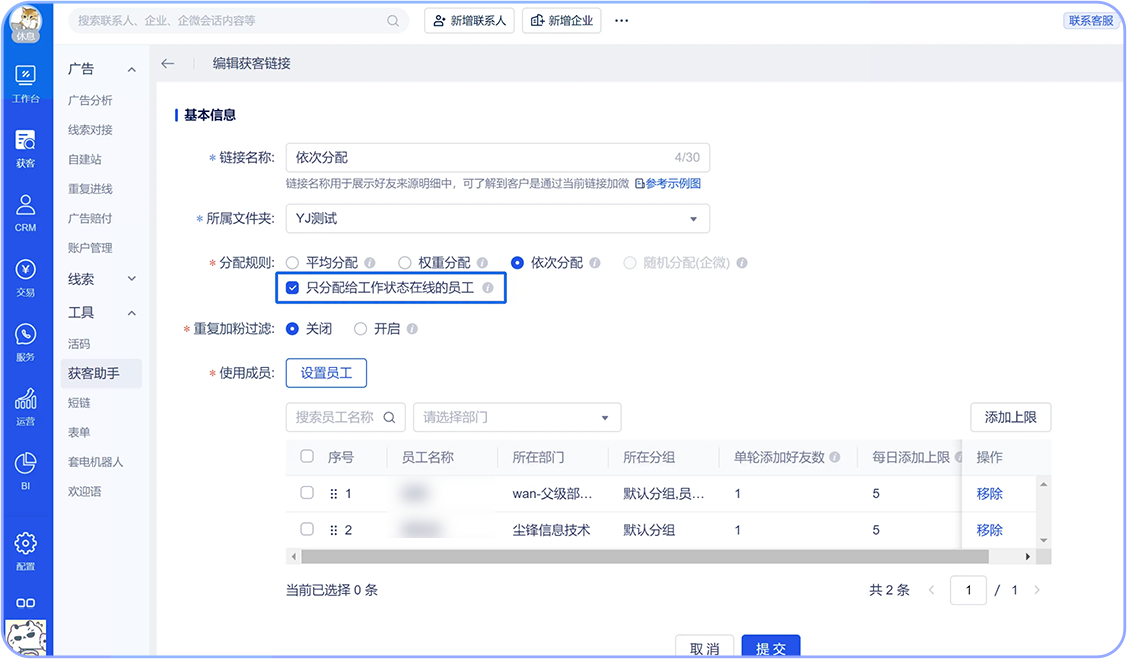Screen dimensions: 1127x659
Task: Enable 开启 for 重复加粉过滤
Action: (361, 328)
